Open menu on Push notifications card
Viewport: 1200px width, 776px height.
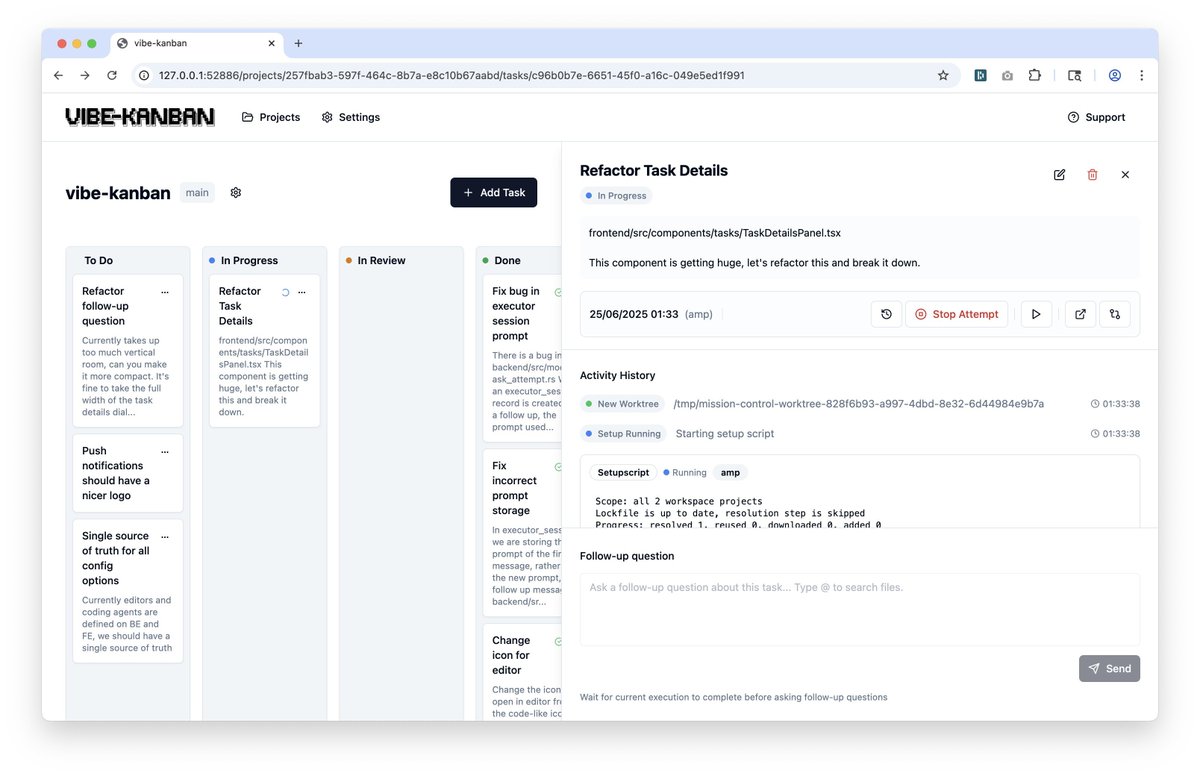[165, 452]
